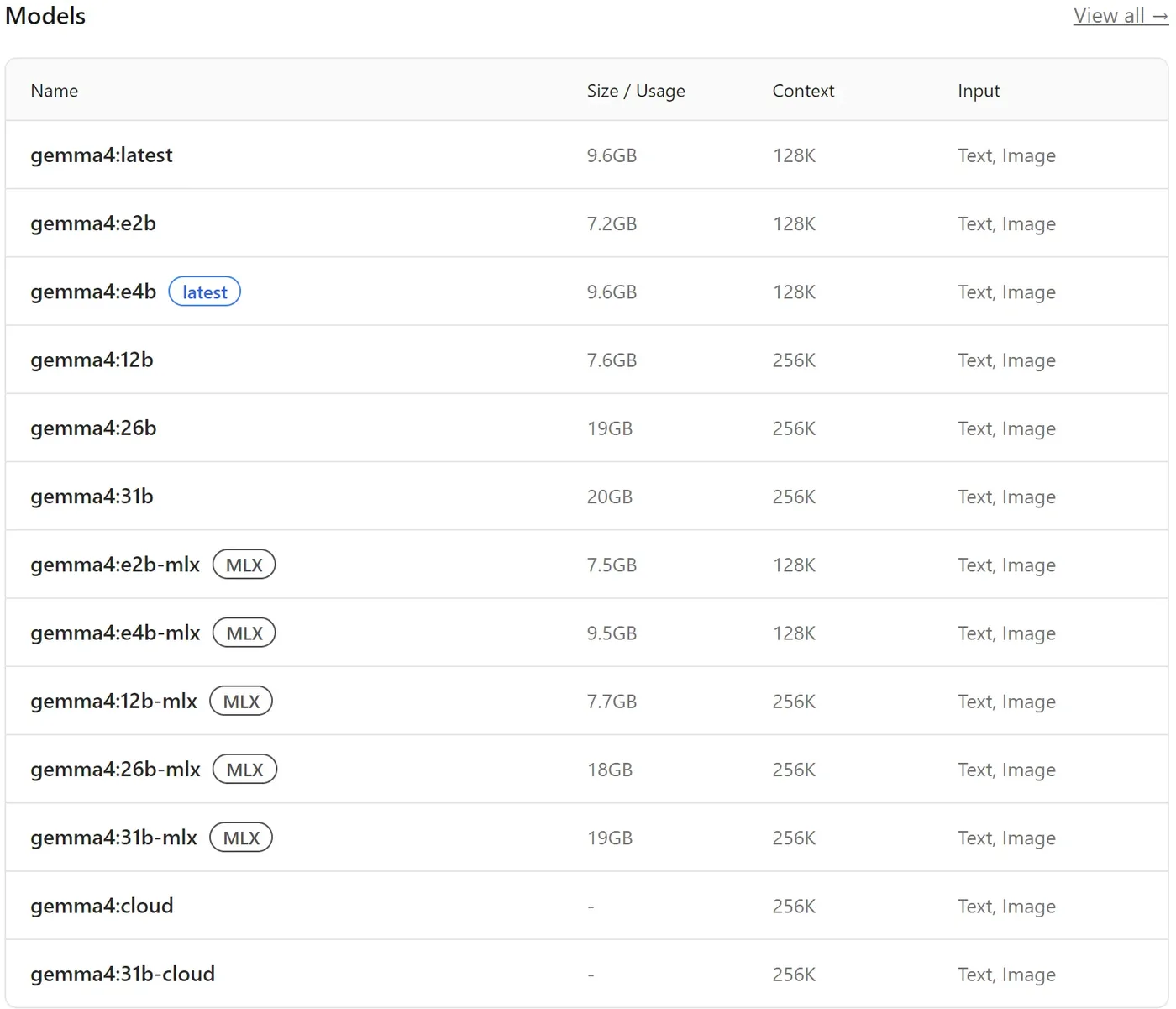The image size is (1176, 1009).
Task: Click the 256K context of gemma4:cloud
Action: click(794, 906)
